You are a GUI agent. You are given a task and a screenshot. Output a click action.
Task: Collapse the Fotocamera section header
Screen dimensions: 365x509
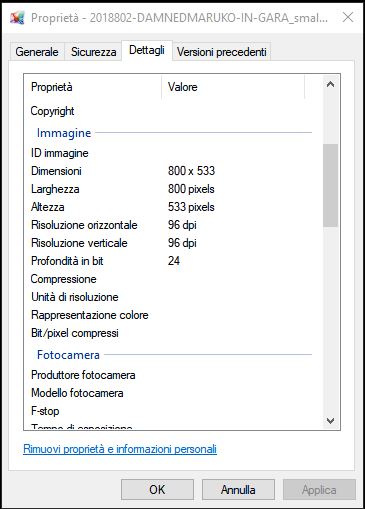68,355
